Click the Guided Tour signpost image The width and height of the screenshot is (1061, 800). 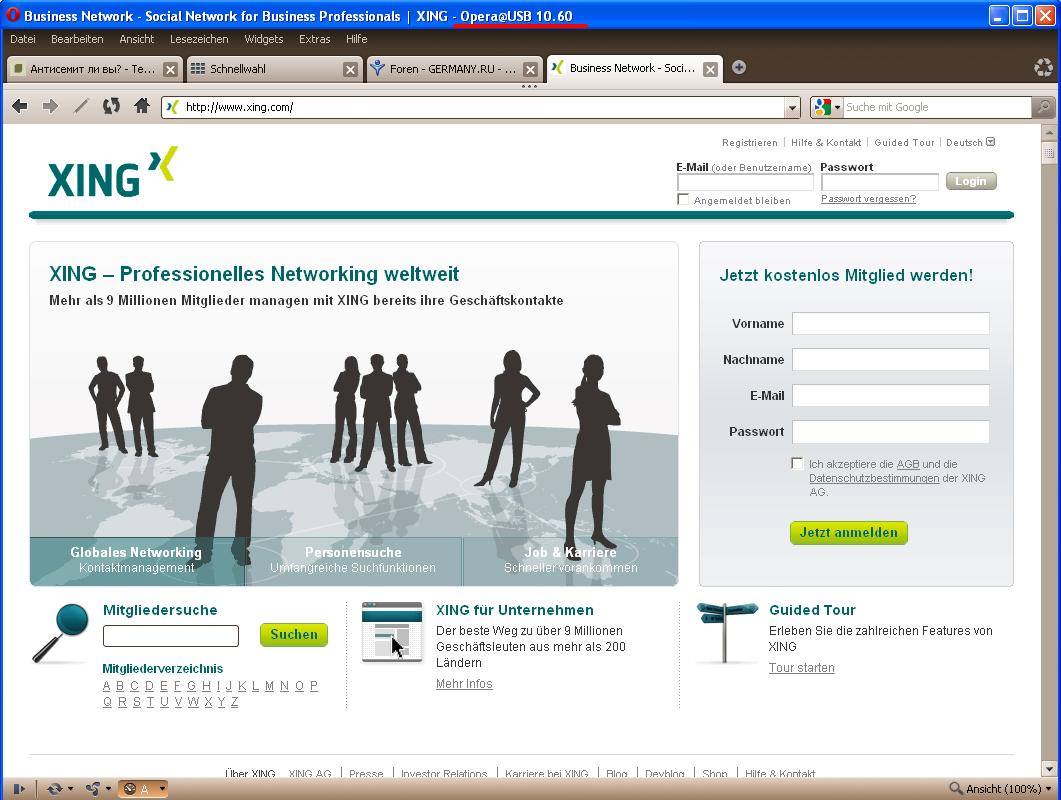pyautogui.click(x=727, y=633)
